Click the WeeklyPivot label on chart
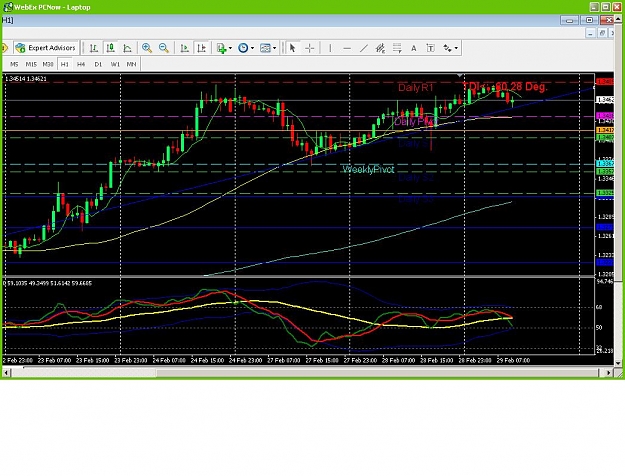 pos(368,169)
